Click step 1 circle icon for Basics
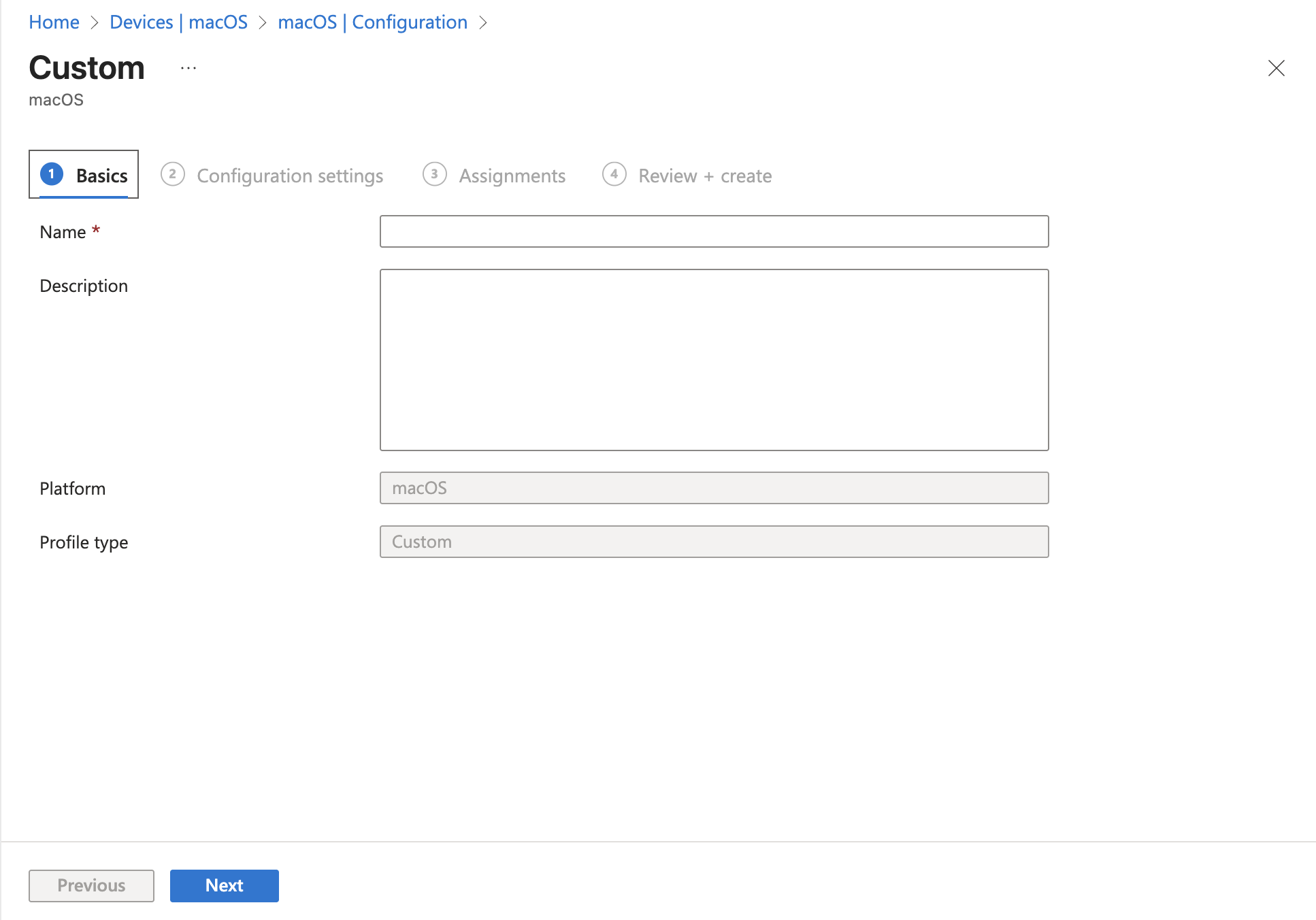Viewport: 1316px width, 920px height. click(x=52, y=174)
